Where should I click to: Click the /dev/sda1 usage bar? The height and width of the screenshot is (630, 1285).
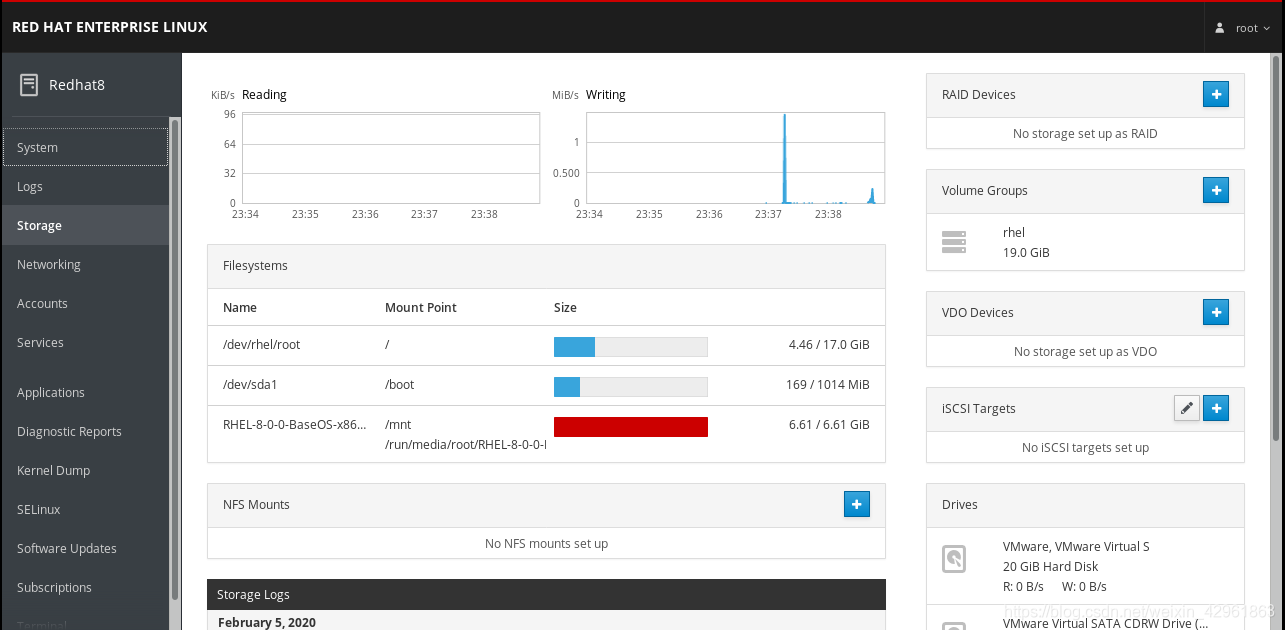(x=631, y=386)
